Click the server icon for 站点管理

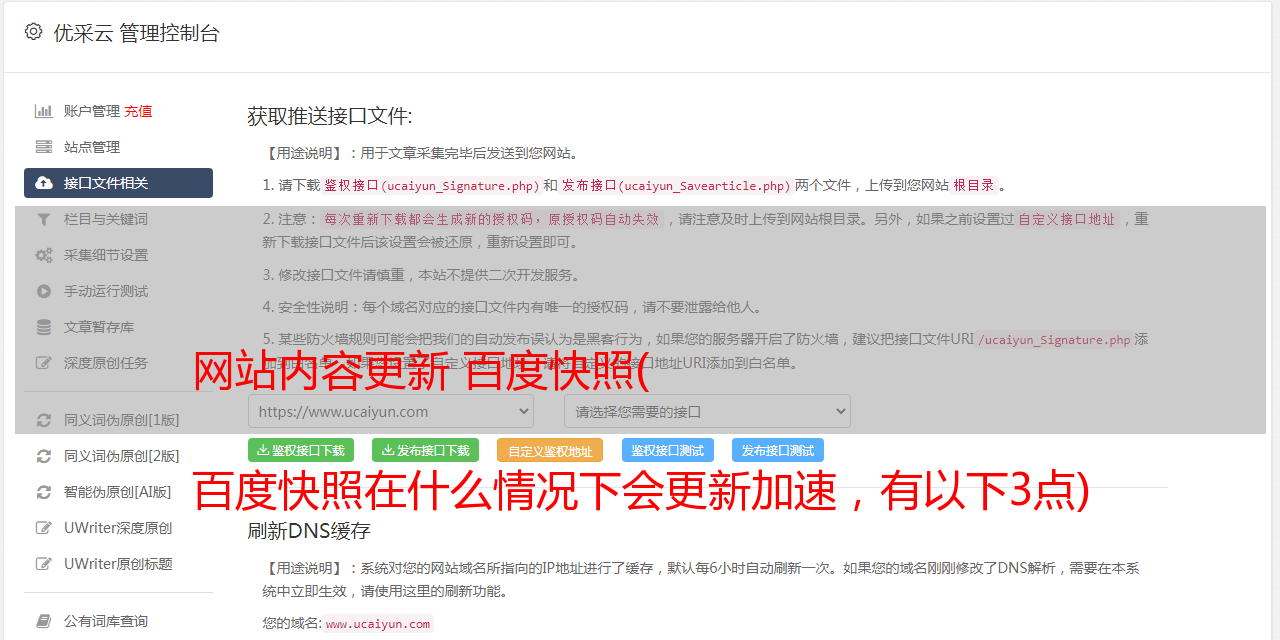tap(44, 147)
